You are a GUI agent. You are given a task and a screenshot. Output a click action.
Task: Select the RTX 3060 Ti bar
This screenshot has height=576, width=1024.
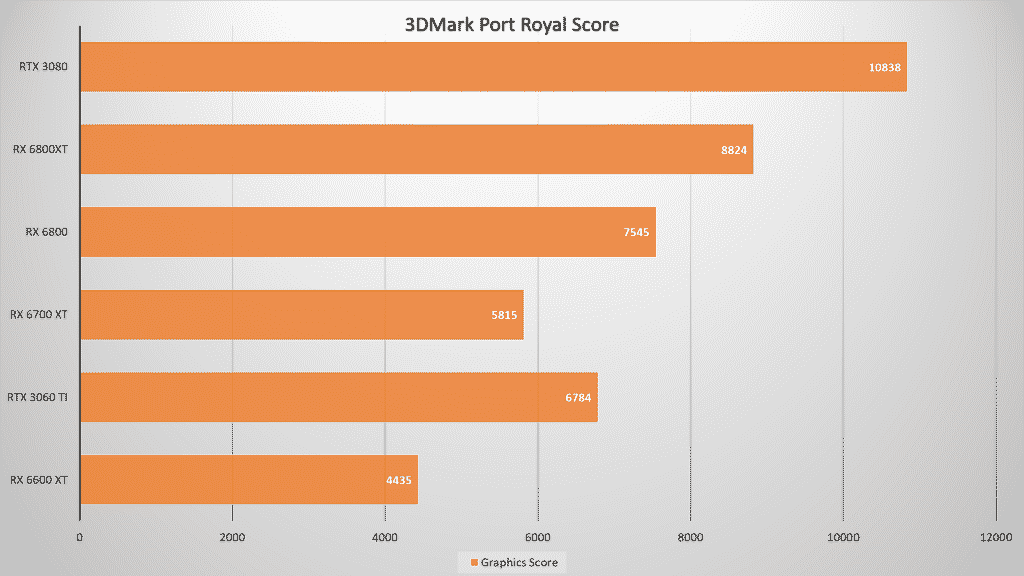[340, 397]
